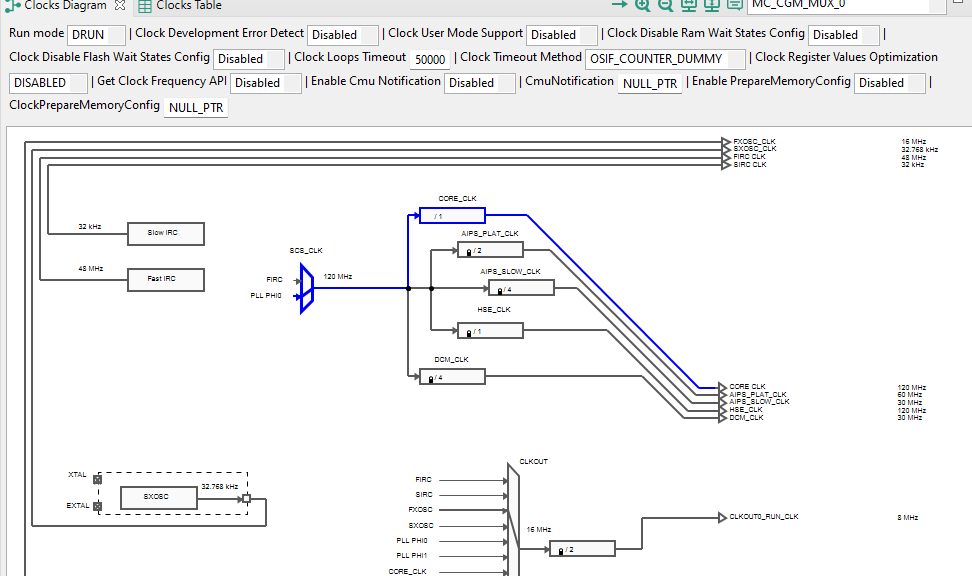Click the green arrow navigate icon
The height and width of the screenshot is (576, 972).
(619, 4)
